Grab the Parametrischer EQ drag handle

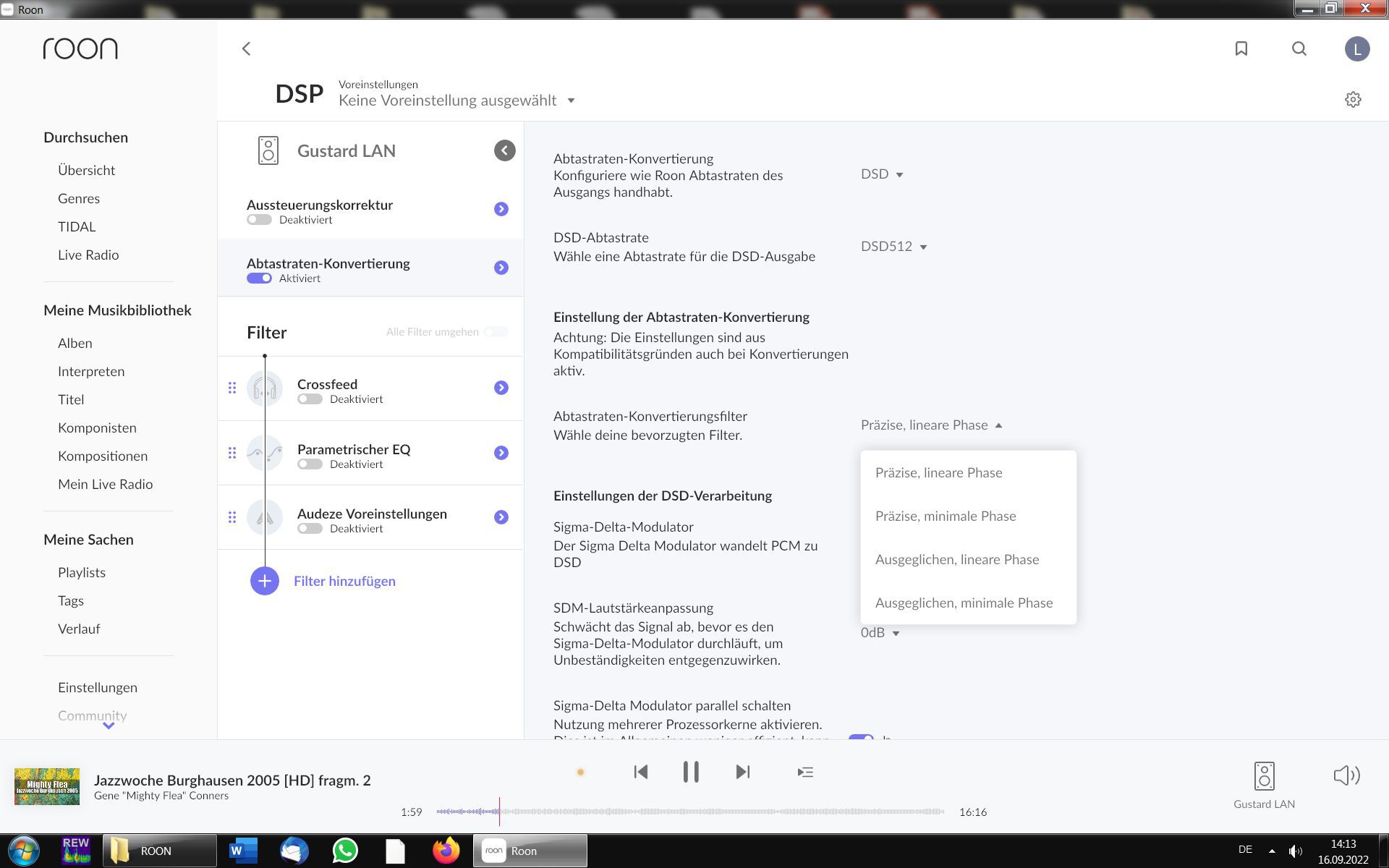tap(232, 453)
